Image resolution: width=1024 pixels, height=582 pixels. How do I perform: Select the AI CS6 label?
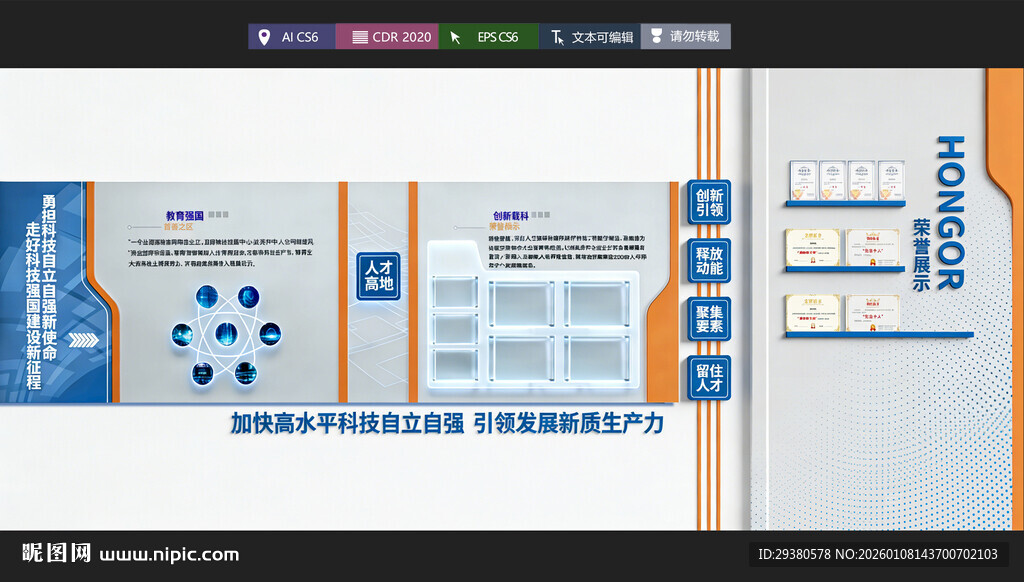pos(300,37)
